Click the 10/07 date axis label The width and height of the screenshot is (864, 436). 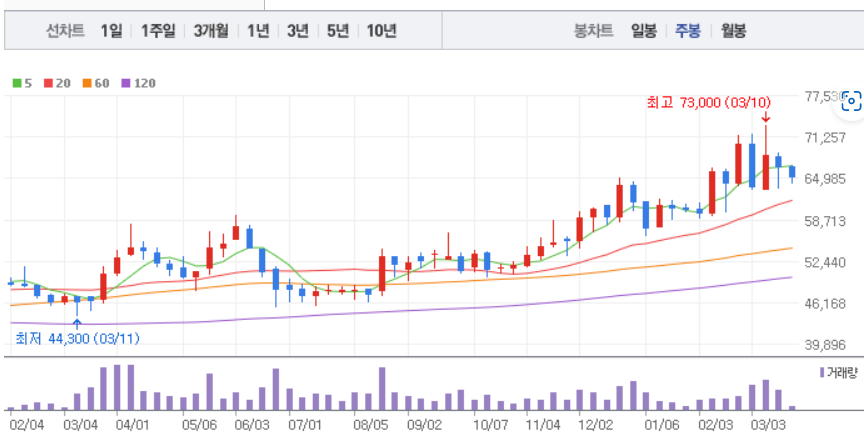490,426
